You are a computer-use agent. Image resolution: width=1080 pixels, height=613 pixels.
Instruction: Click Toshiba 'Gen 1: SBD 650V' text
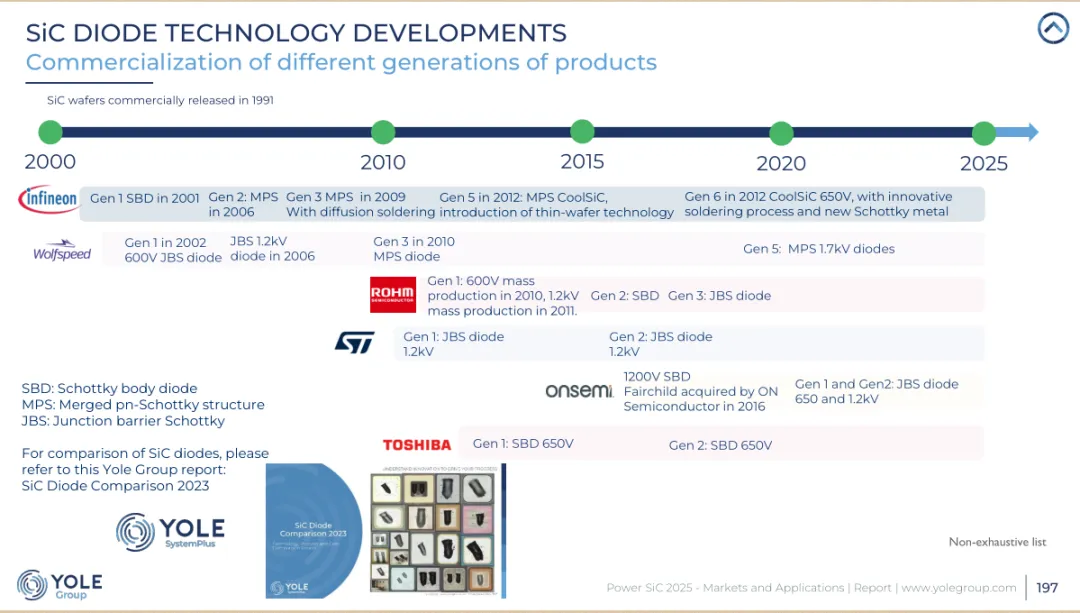(523, 444)
